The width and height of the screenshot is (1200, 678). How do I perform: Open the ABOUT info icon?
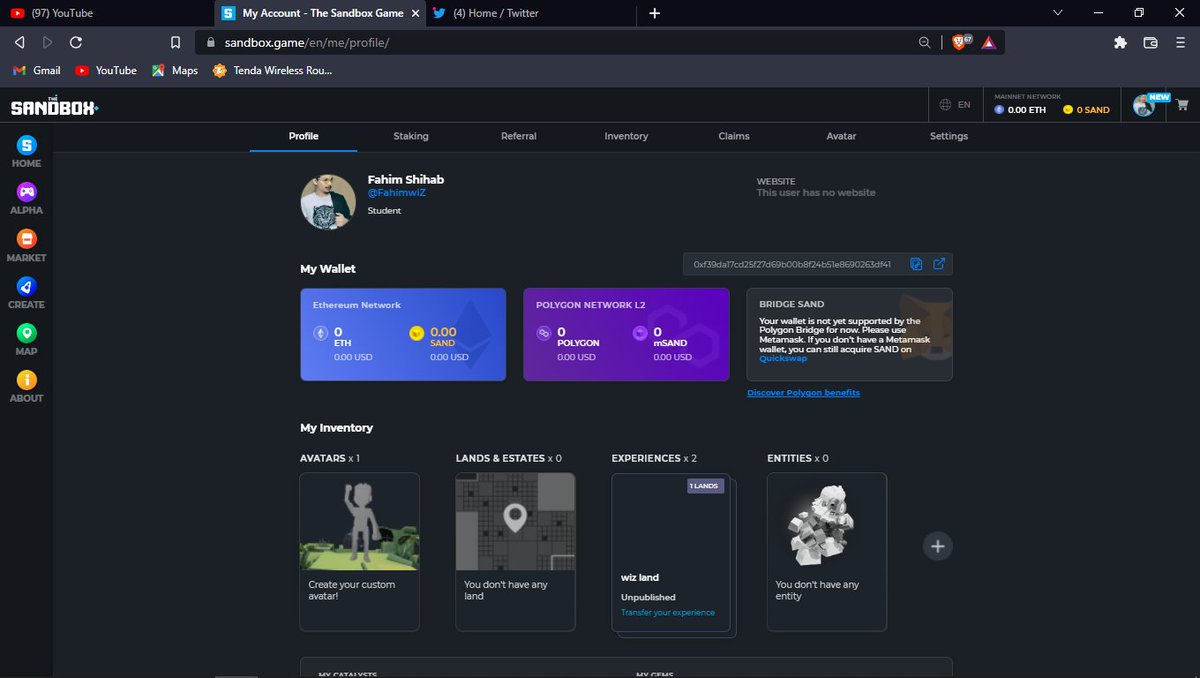pos(26,379)
